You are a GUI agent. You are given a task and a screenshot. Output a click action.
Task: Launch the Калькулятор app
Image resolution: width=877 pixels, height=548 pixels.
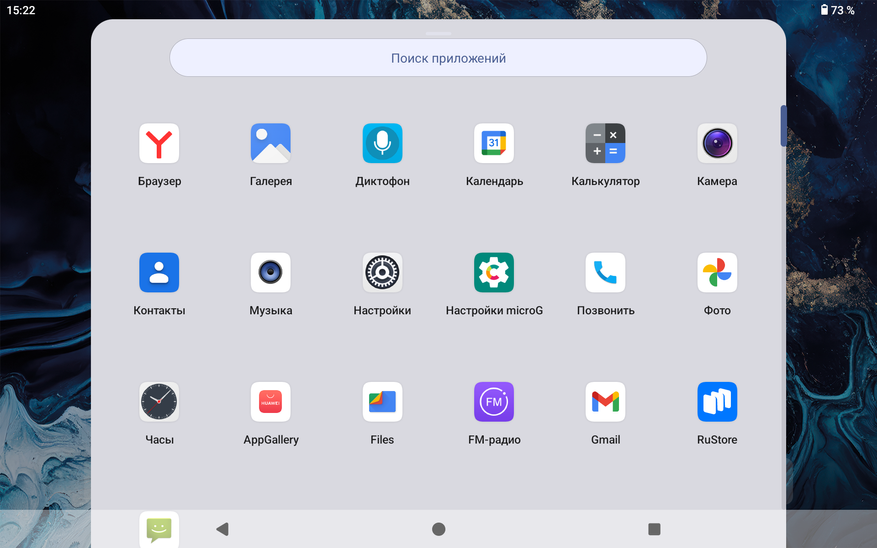[605, 144]
